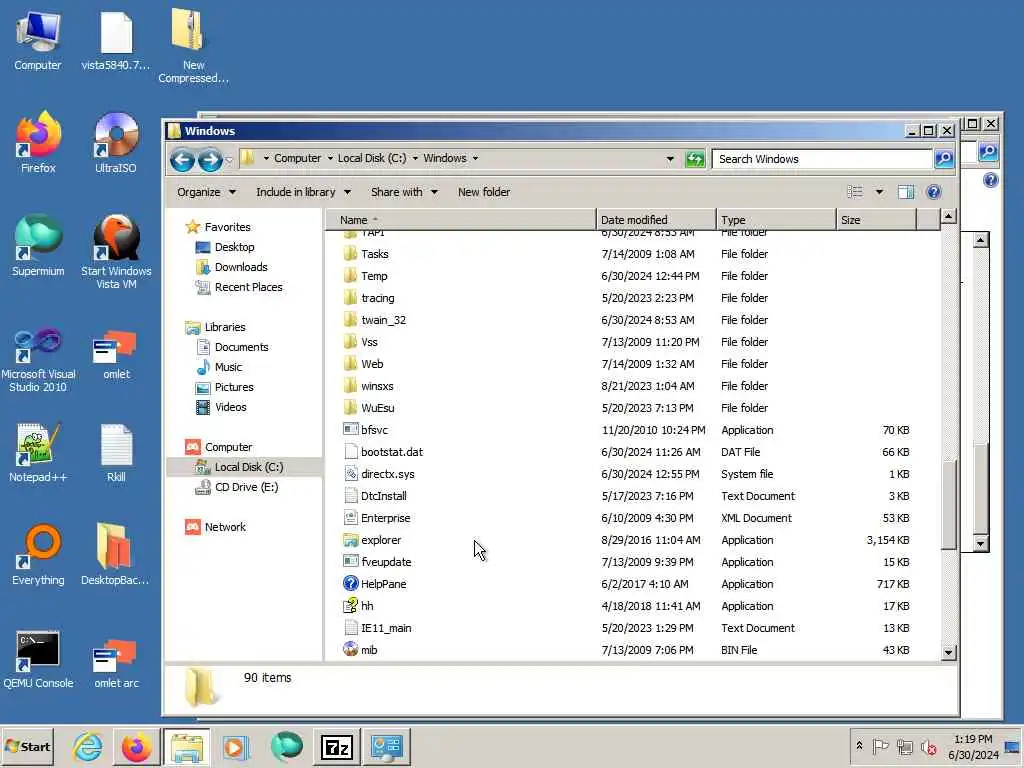Toggle the preview pane button

point(906,192)
